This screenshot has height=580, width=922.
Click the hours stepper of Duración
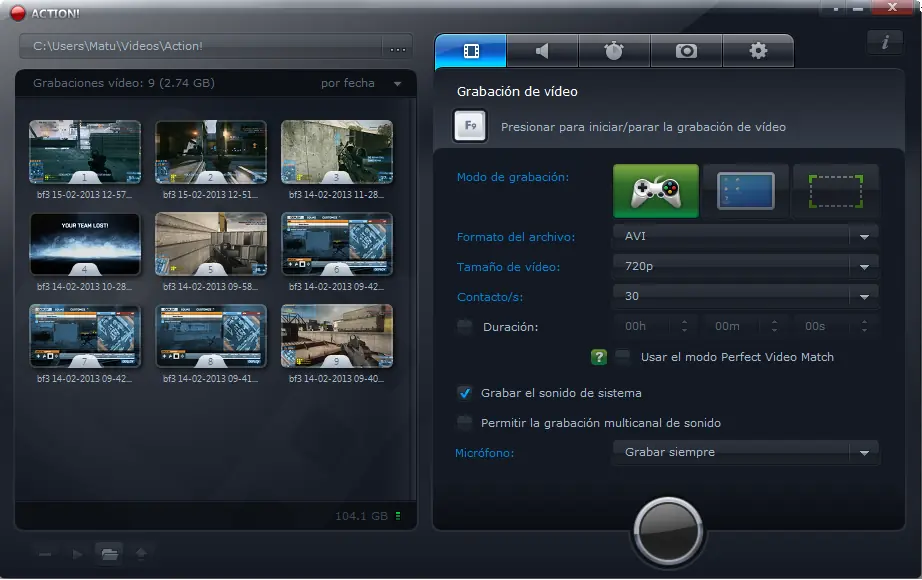(x=684, y=326)
